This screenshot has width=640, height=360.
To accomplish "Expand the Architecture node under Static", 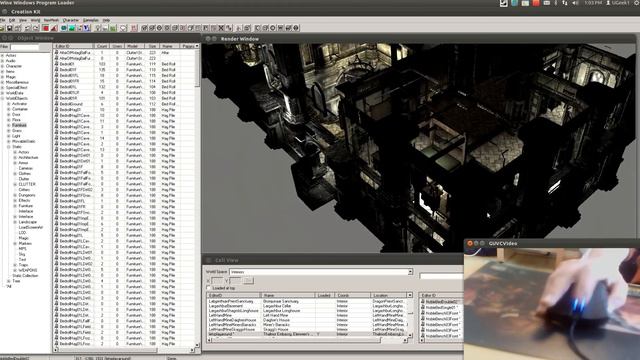I will [16, 158].
